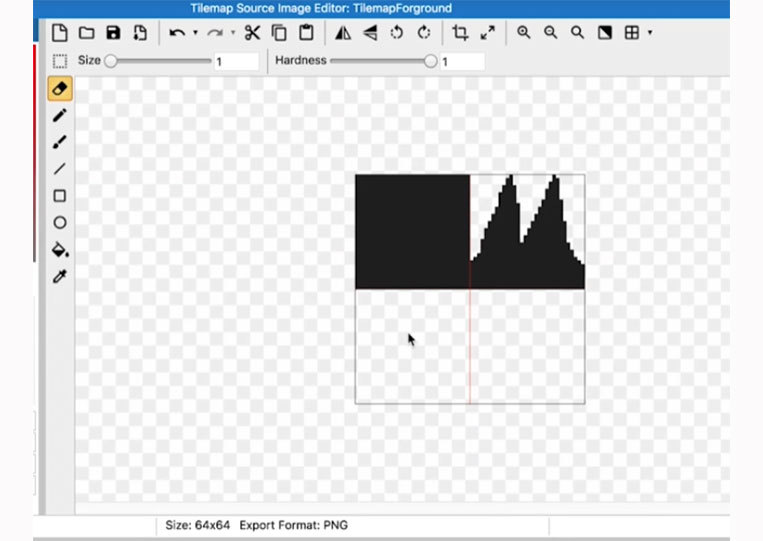Click the solid black tile in canvas
Screen dimensions: 763x541
coord(413,232)
